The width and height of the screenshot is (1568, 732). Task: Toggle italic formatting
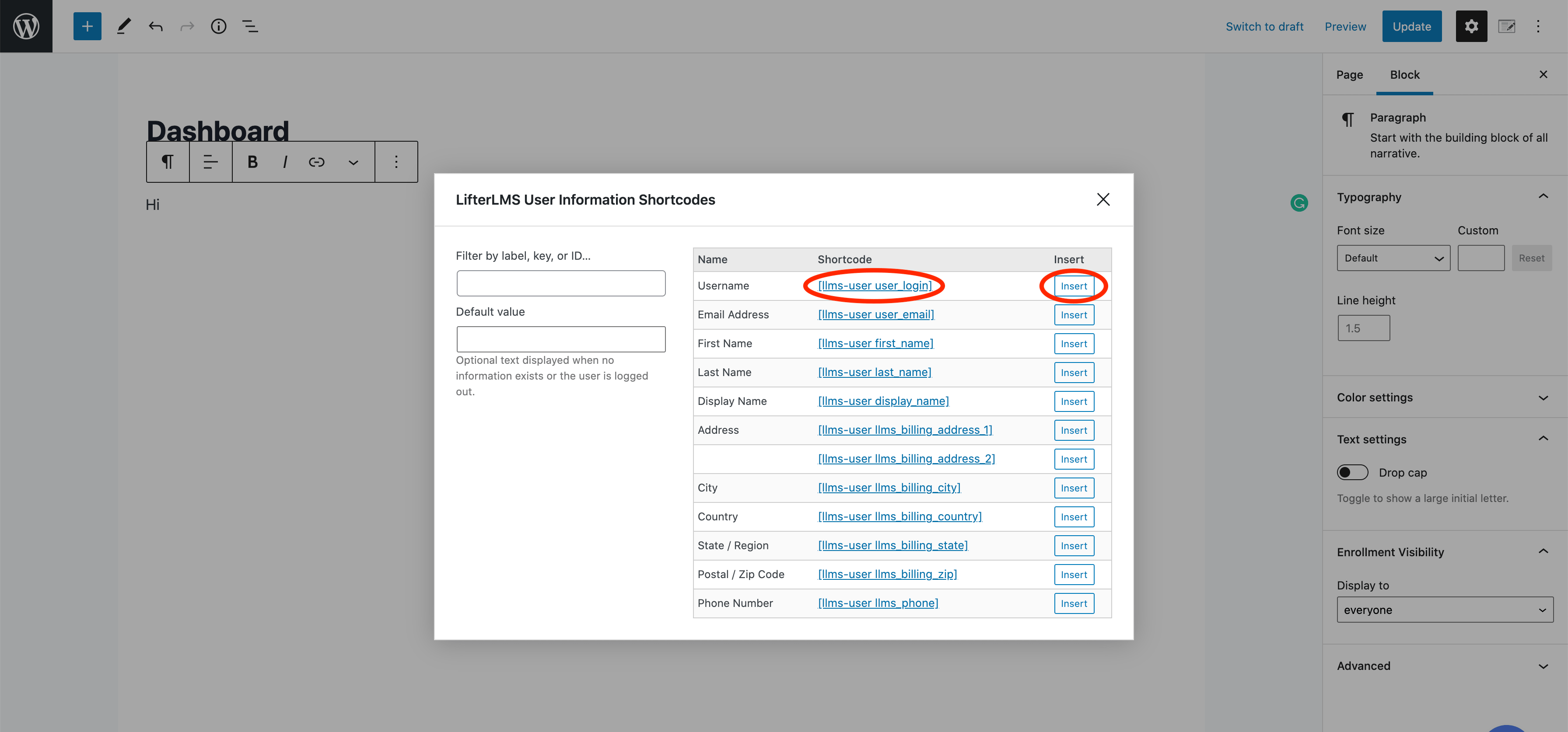(x=285, y=162)
